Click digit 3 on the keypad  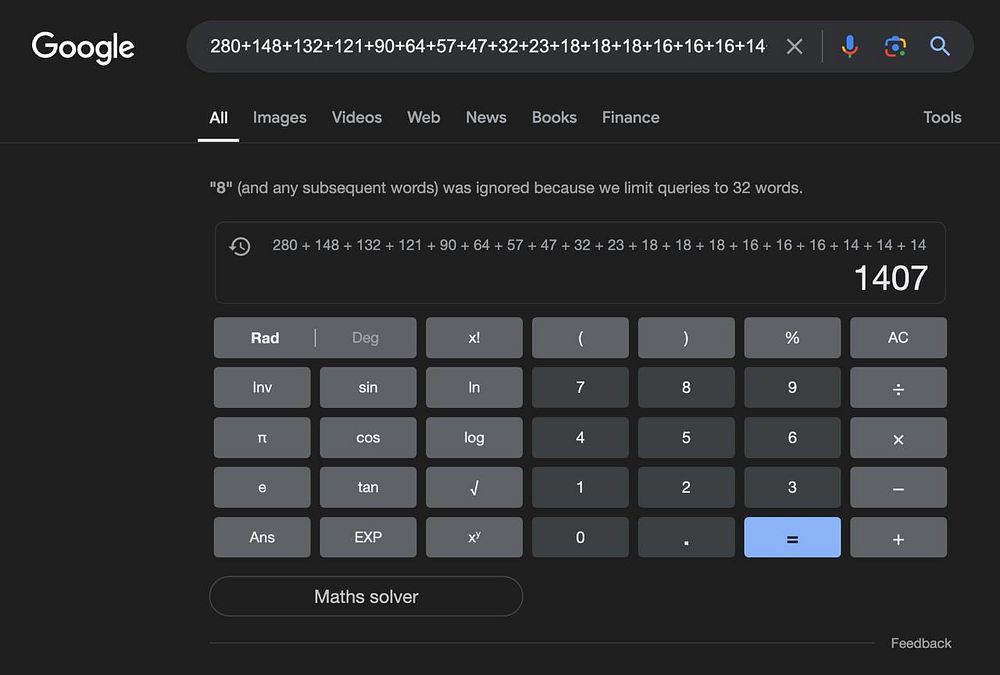pyautogui.click(x=792, y=487)
